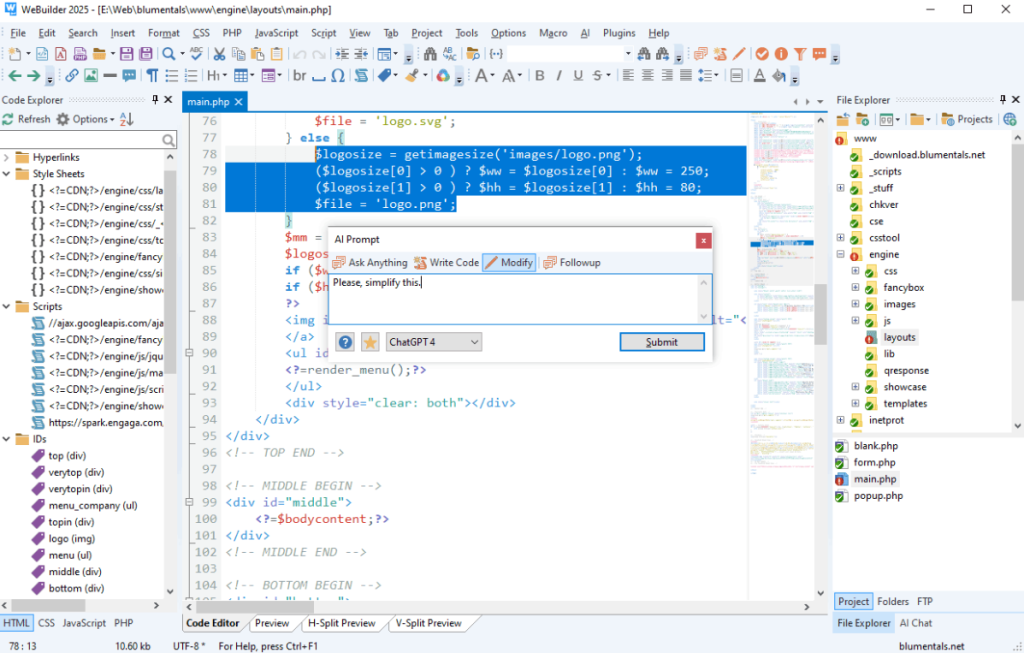This screenshot has height=653, width=1024.
Task: Click the paragraph pilcrow icon
Action: tap(153, 76)
